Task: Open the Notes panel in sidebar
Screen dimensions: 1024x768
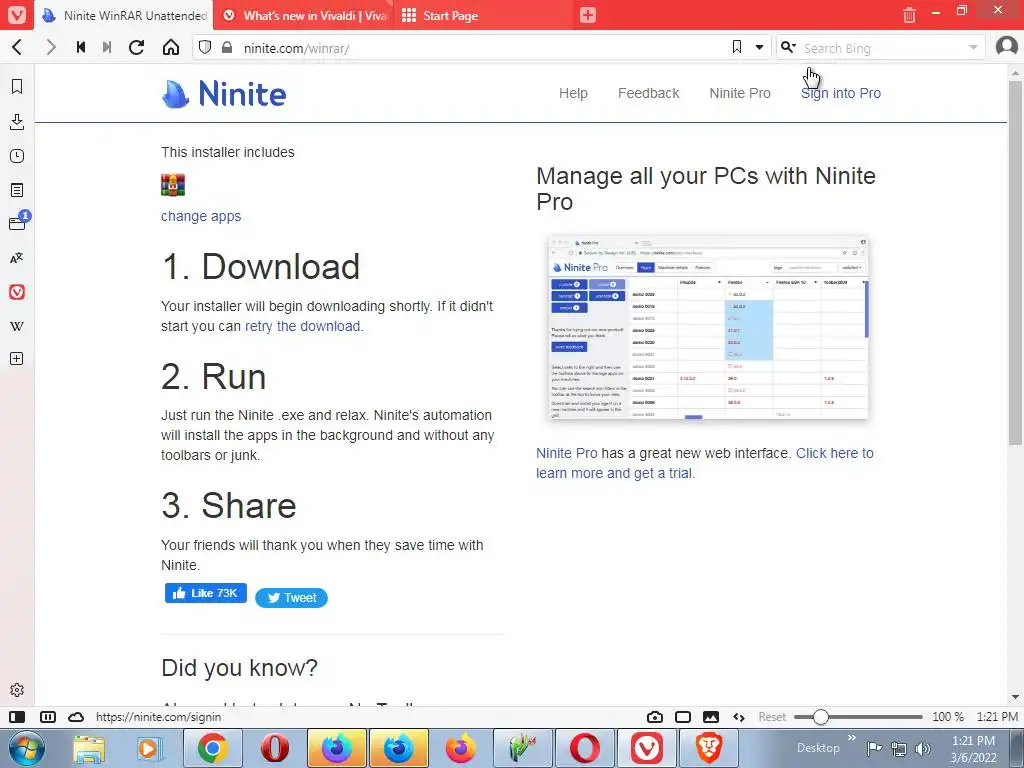Action: click(x=17, y=190)
